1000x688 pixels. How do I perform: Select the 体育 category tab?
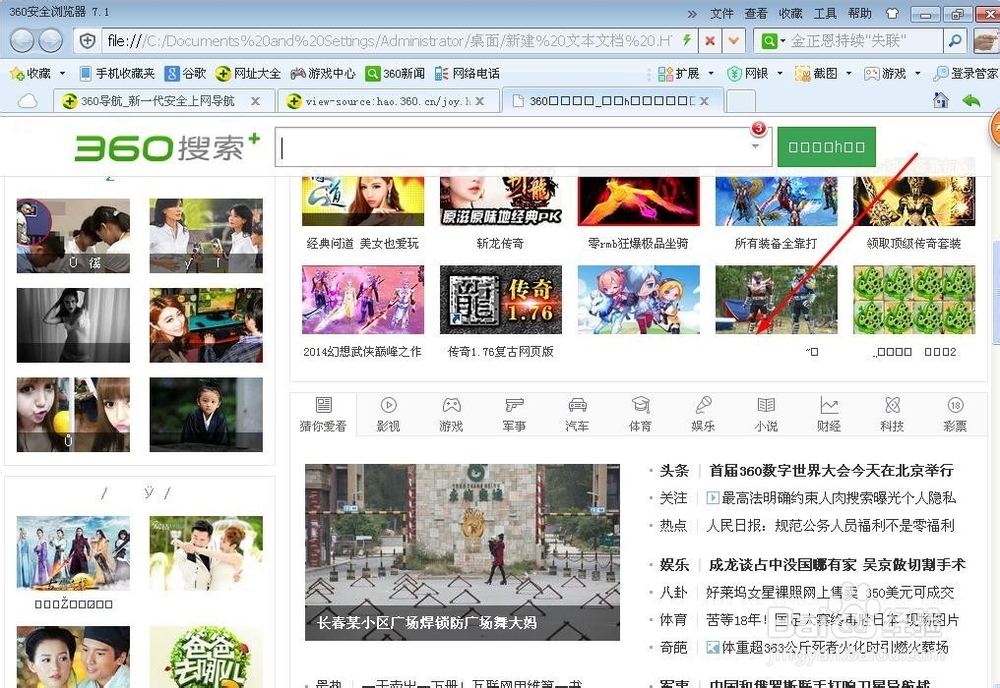coord(640,414)
